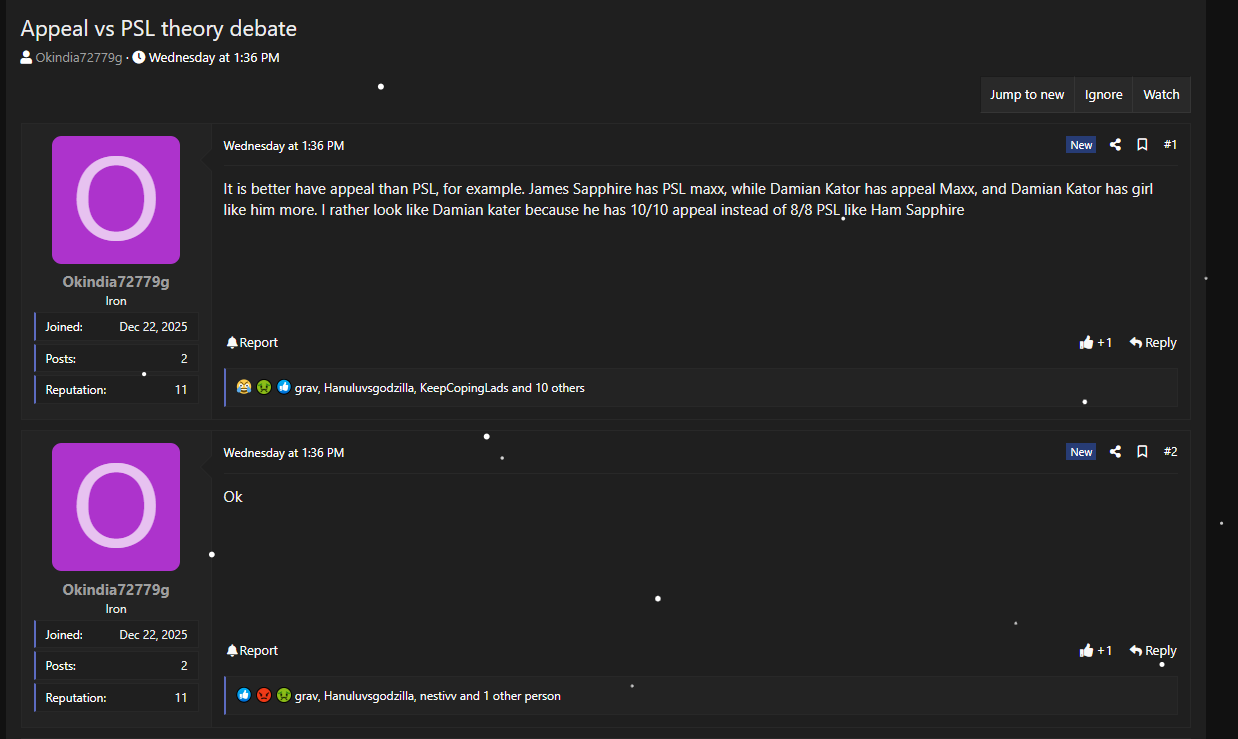The width and height of the screenshot is (1238, 739).
Task: Open the Okindia72779g author link under thread title
Action: [78, 58]
